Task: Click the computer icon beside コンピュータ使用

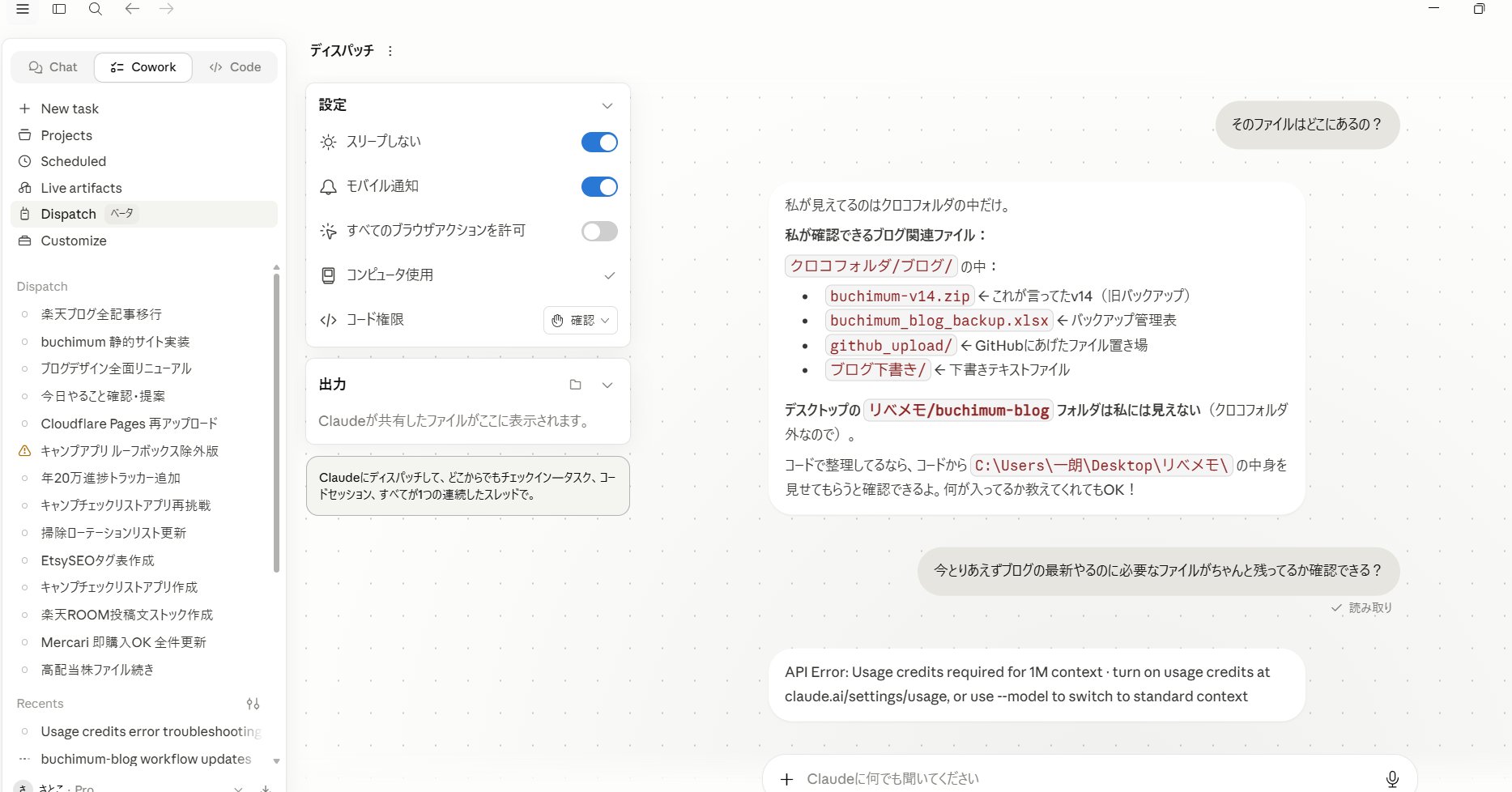Action: pos(328,275)
